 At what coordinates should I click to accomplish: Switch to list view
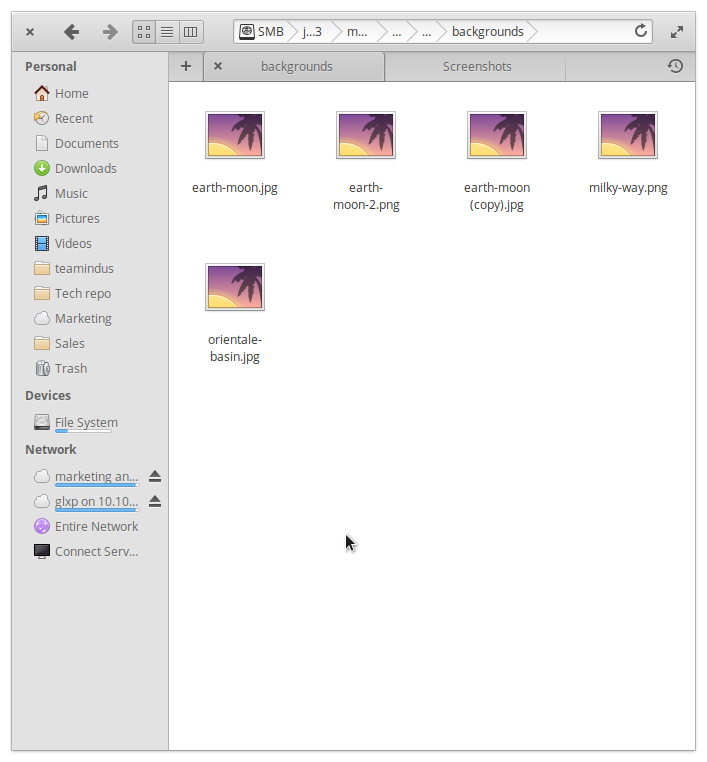pos(167,32)
